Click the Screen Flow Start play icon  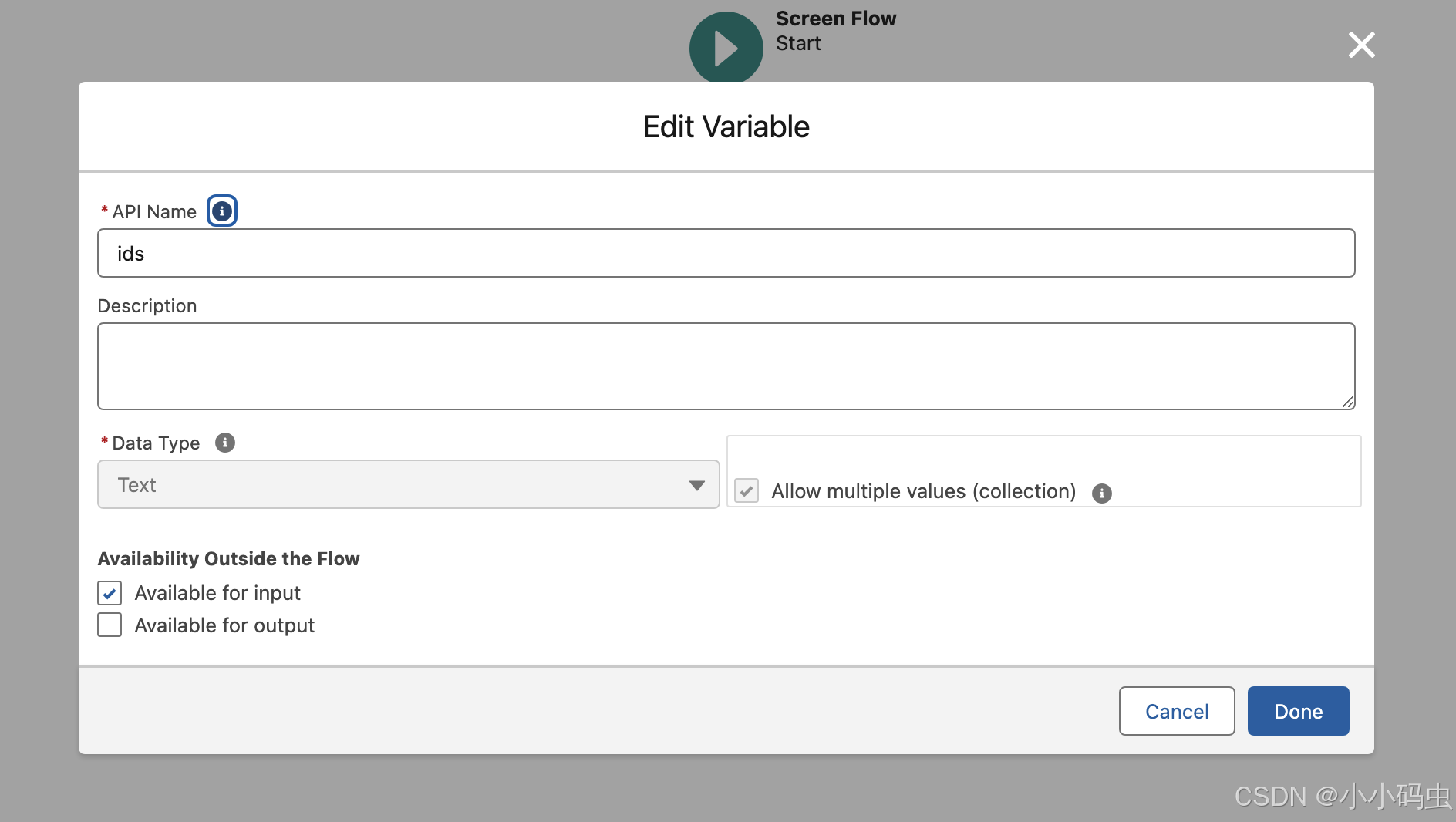pos(726,48)
